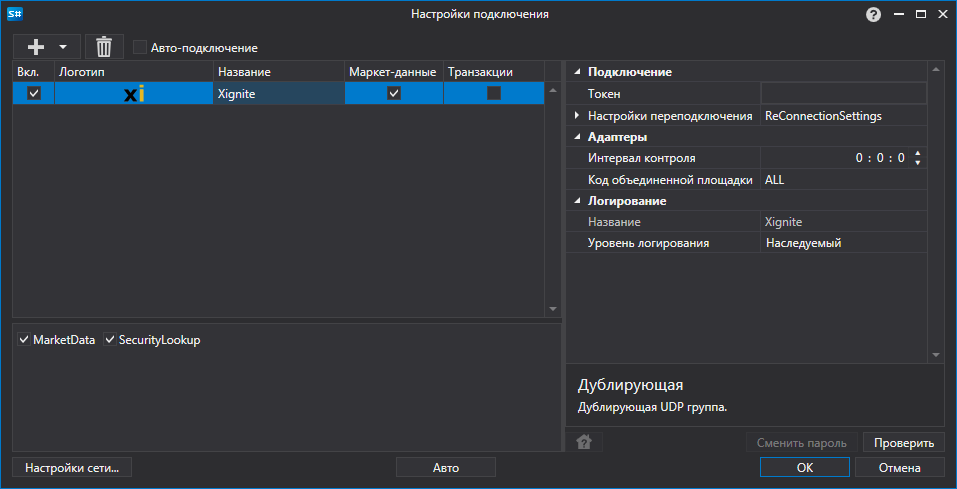Confirm with the OK button
The height and width of the screenshot is (489, 957).
pyautogui.click(x=804, y=468)
